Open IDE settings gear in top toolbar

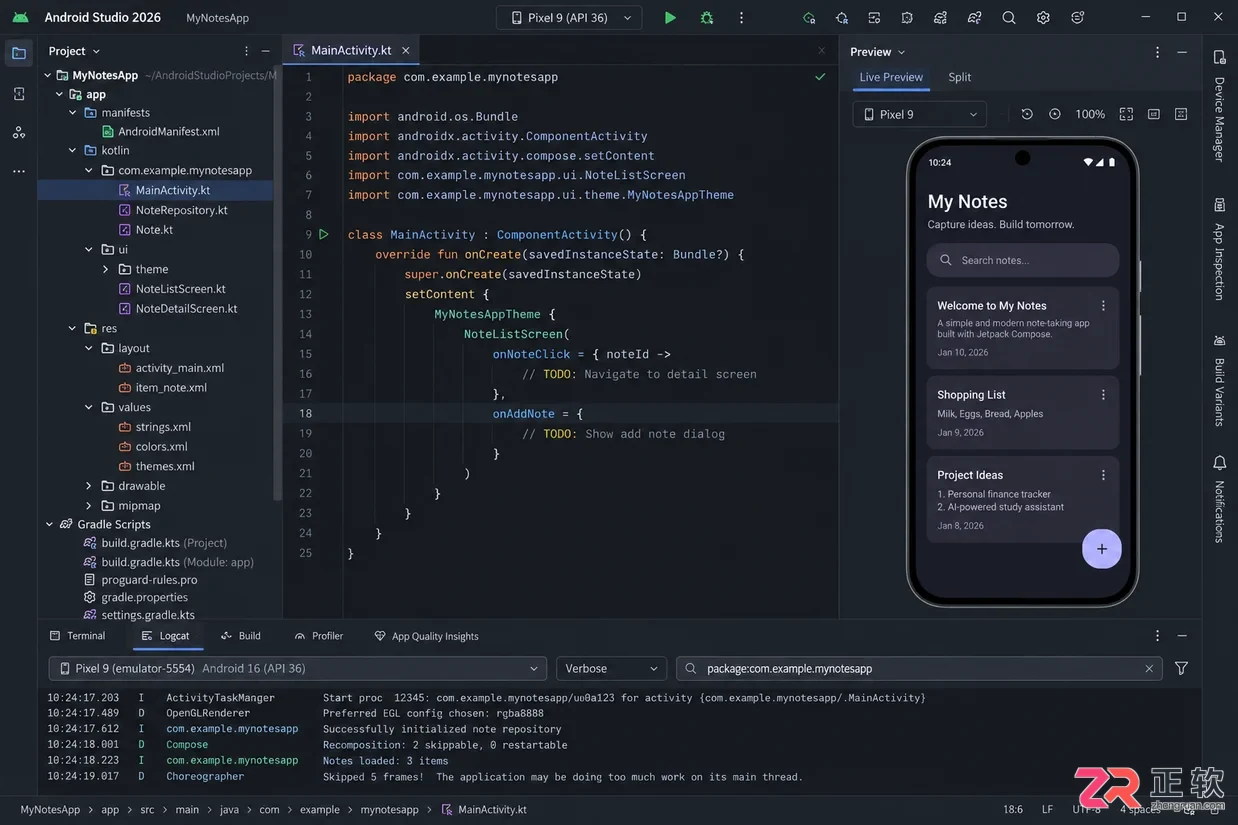coord(1043,17)
